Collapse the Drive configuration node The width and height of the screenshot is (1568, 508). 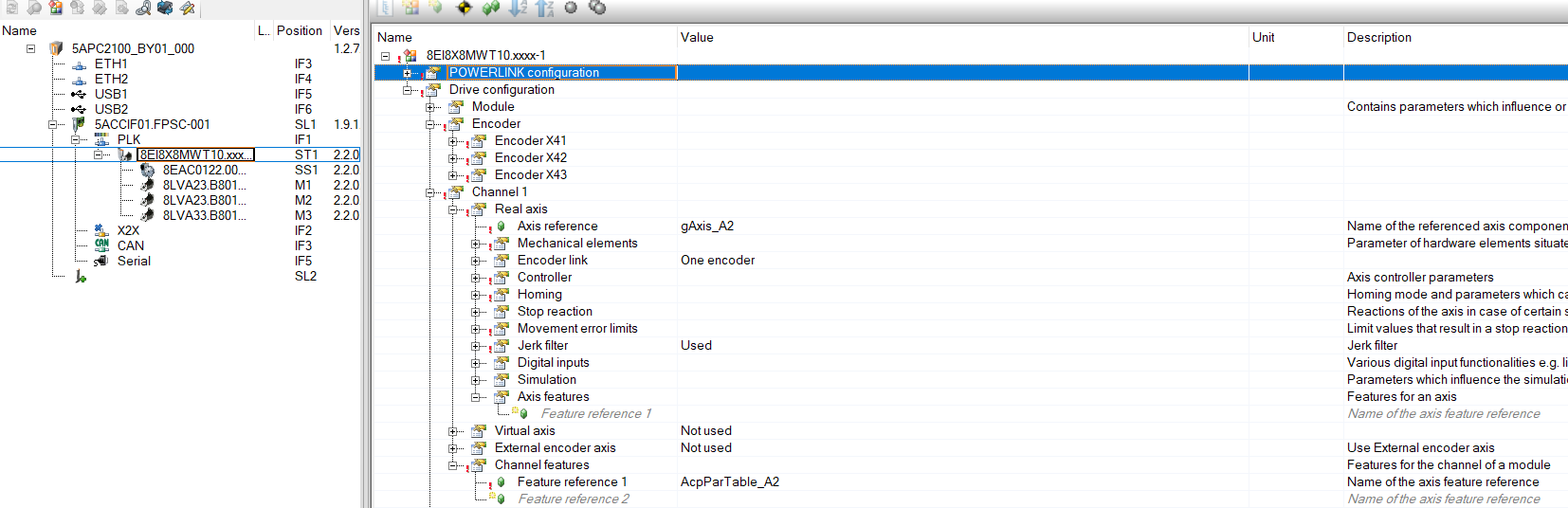(408, 90)
